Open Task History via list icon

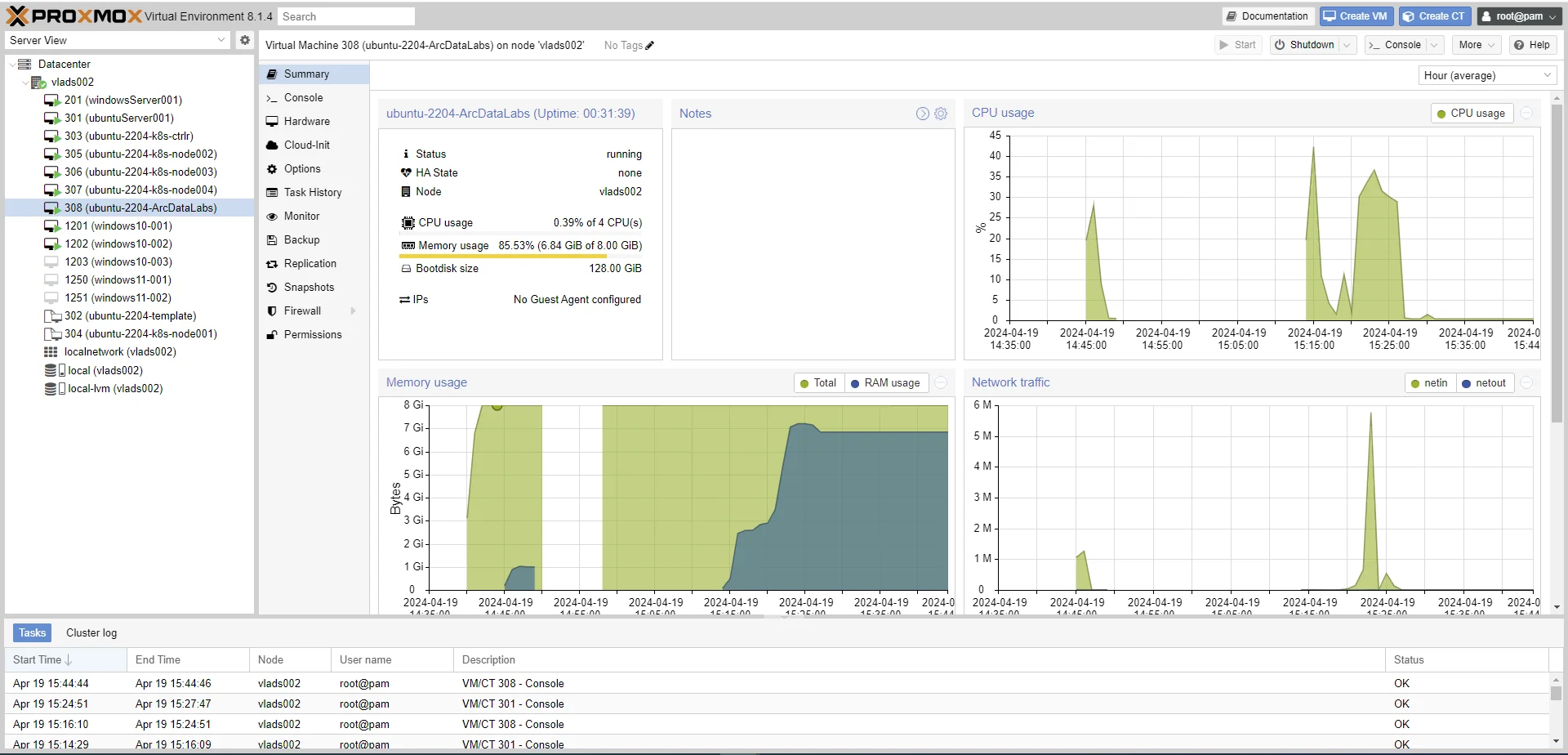click(272, 193)
